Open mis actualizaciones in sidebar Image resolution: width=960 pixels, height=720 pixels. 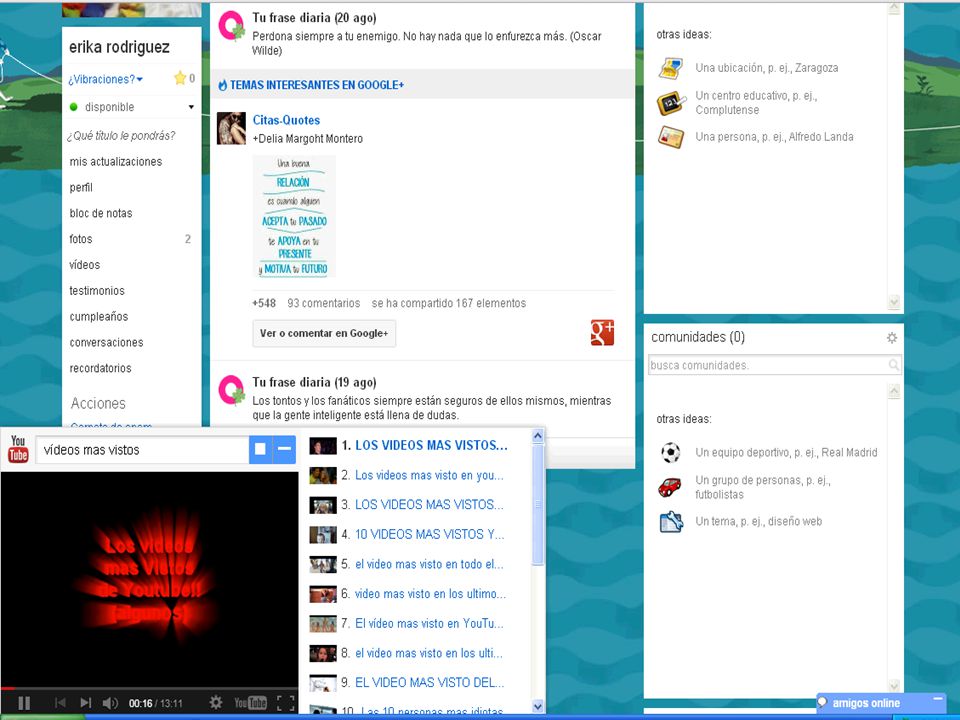[116, 162]
